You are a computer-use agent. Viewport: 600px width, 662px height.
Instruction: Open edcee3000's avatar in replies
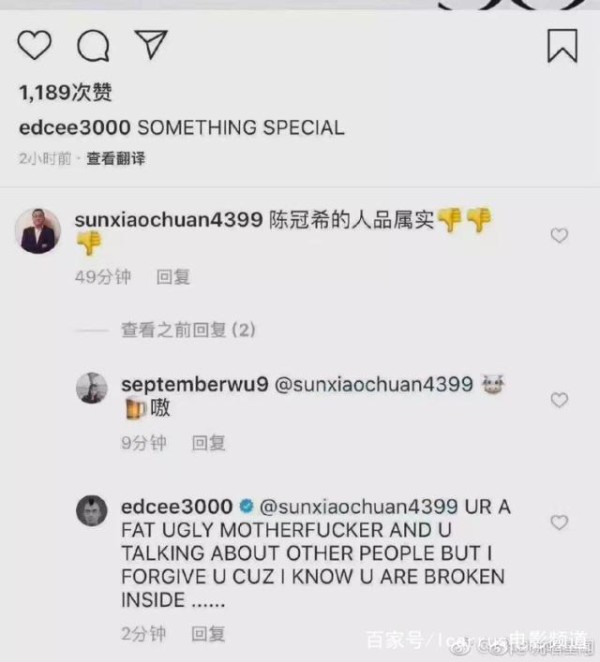tap(92, 511)
